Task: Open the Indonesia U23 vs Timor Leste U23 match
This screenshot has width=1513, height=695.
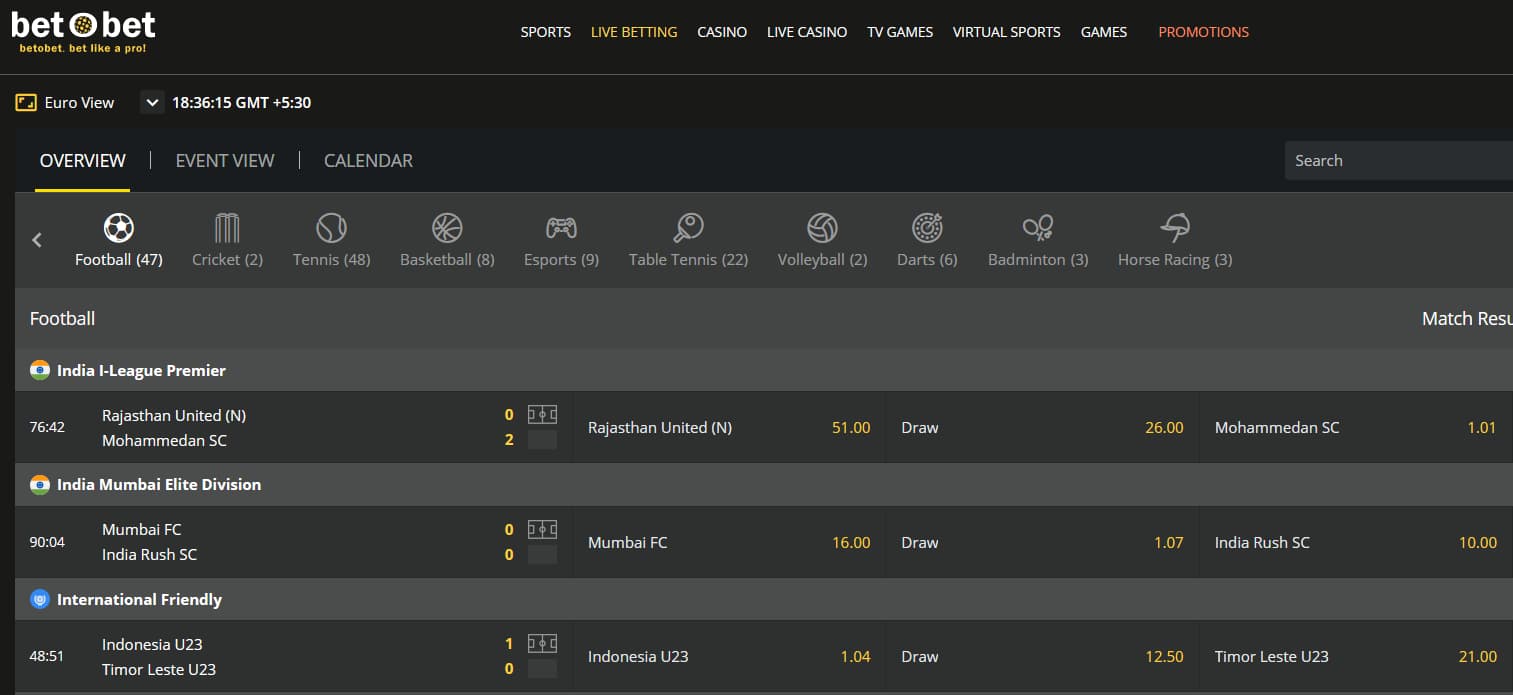Action: pyautogui.click(x=159, y=656)
